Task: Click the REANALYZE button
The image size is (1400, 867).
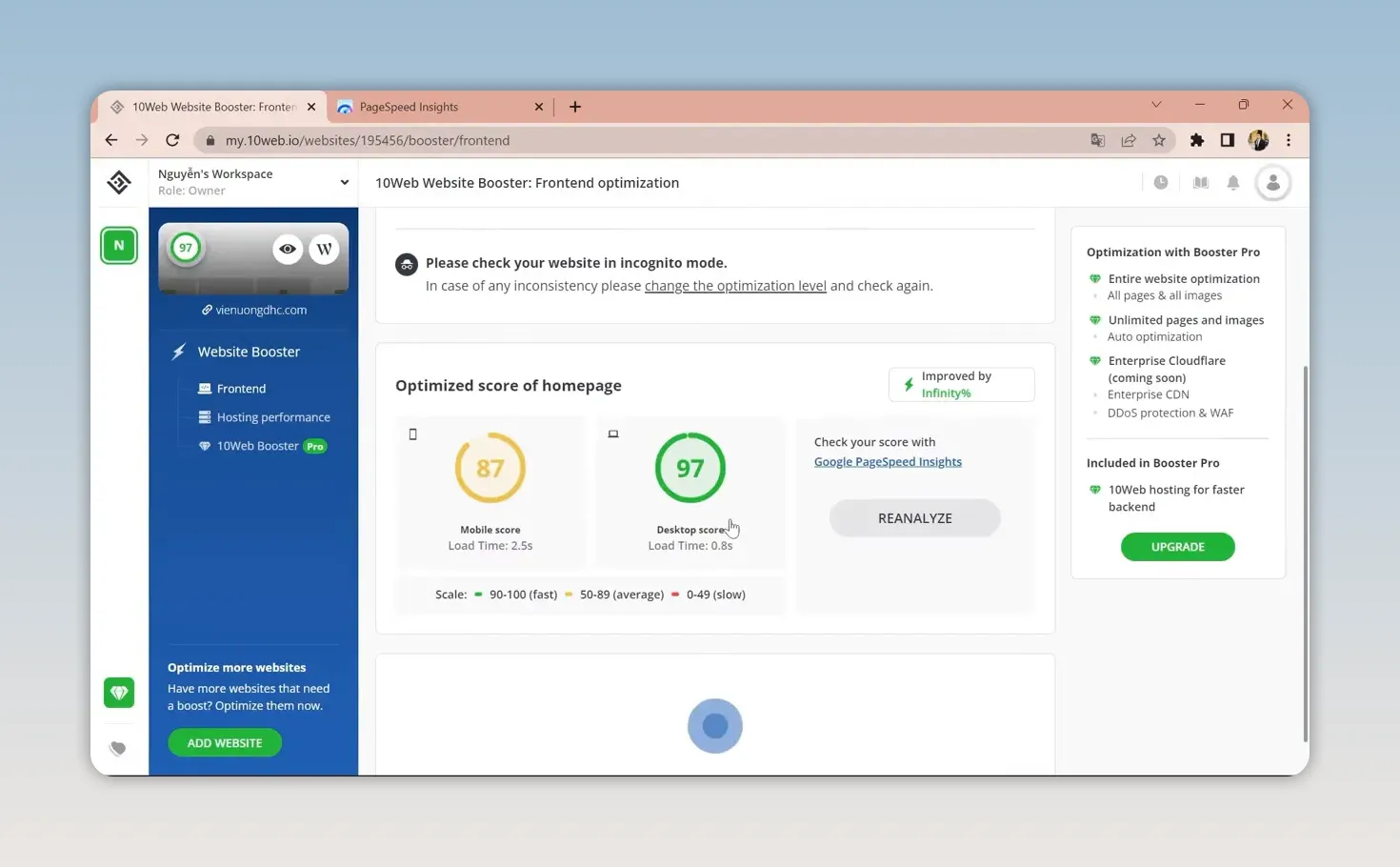Action: pos(915,518)
